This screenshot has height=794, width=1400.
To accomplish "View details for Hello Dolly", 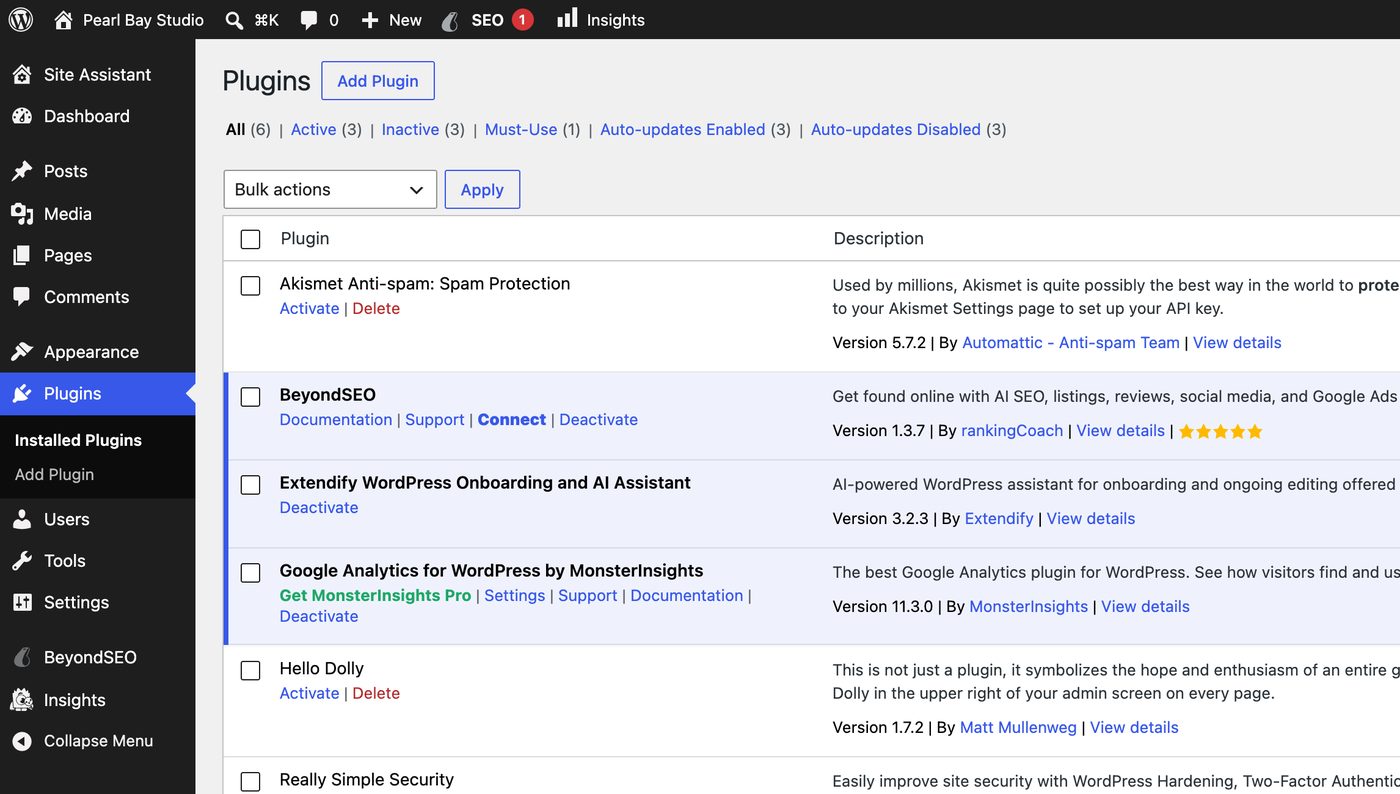I will (1134, 727).
